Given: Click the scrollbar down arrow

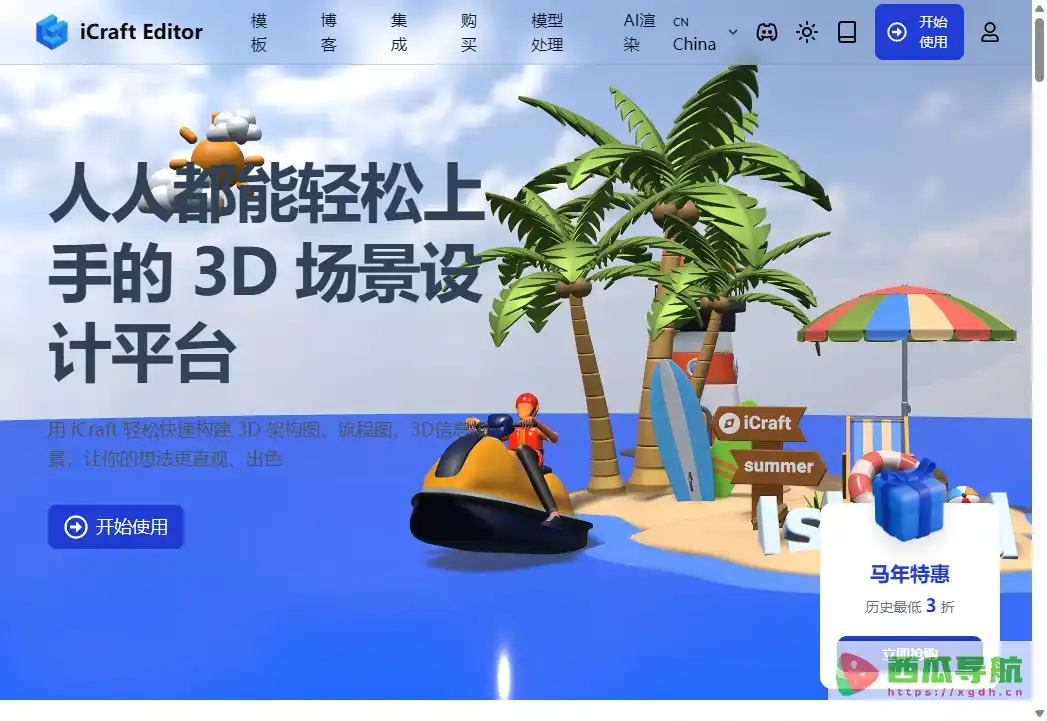Looking at the screenshot, I should coord(1039,713).
